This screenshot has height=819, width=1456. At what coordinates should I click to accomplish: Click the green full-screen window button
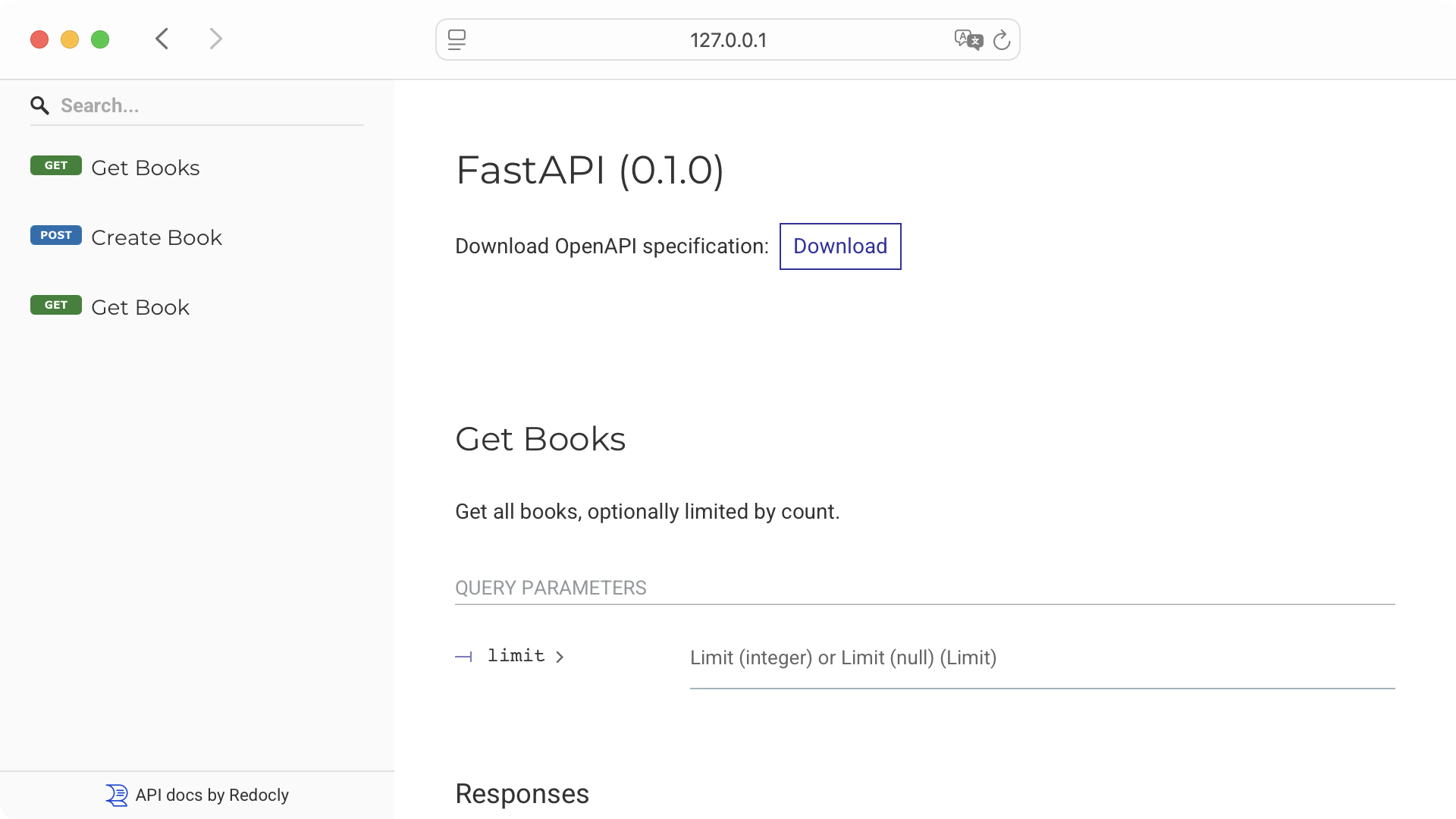point(100,39)
